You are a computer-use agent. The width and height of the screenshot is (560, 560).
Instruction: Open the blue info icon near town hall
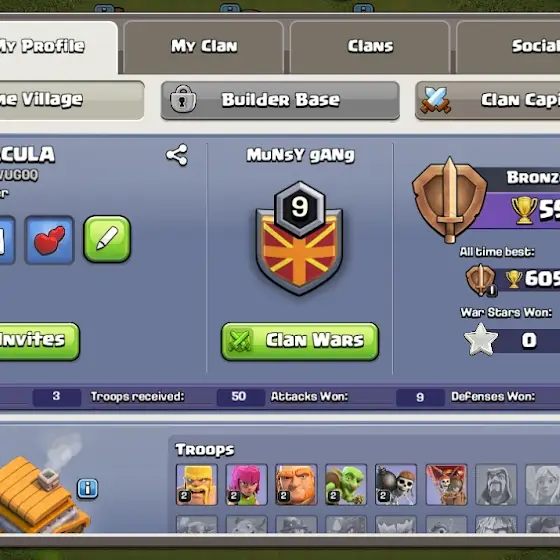[x=88, y=488]
